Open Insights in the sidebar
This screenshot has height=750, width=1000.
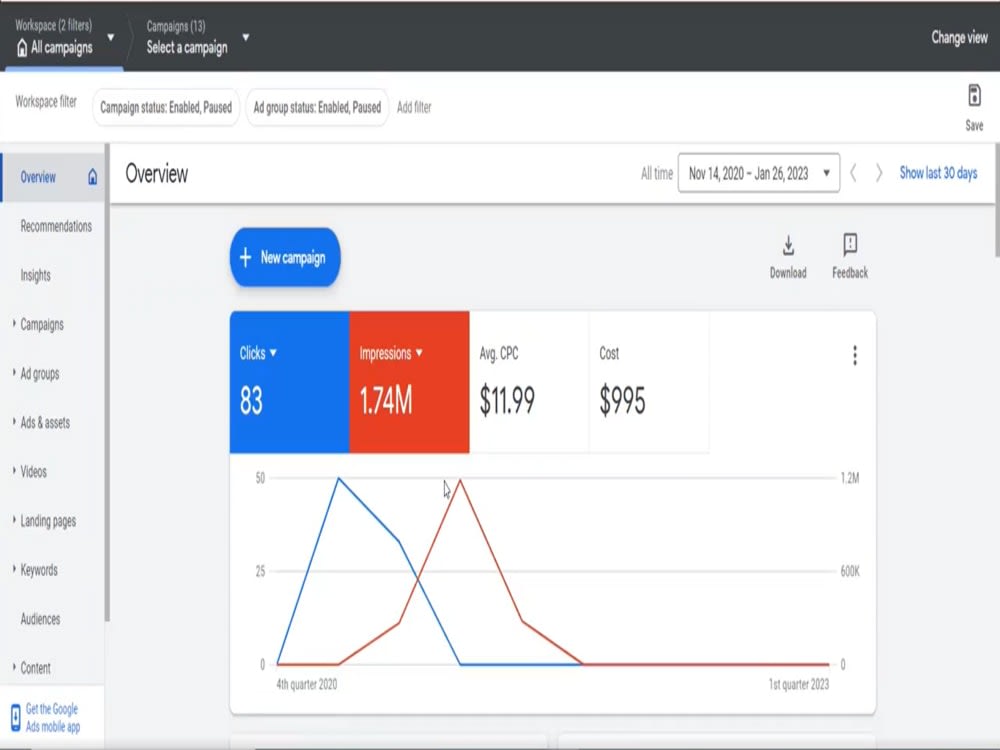coord(35,276)
